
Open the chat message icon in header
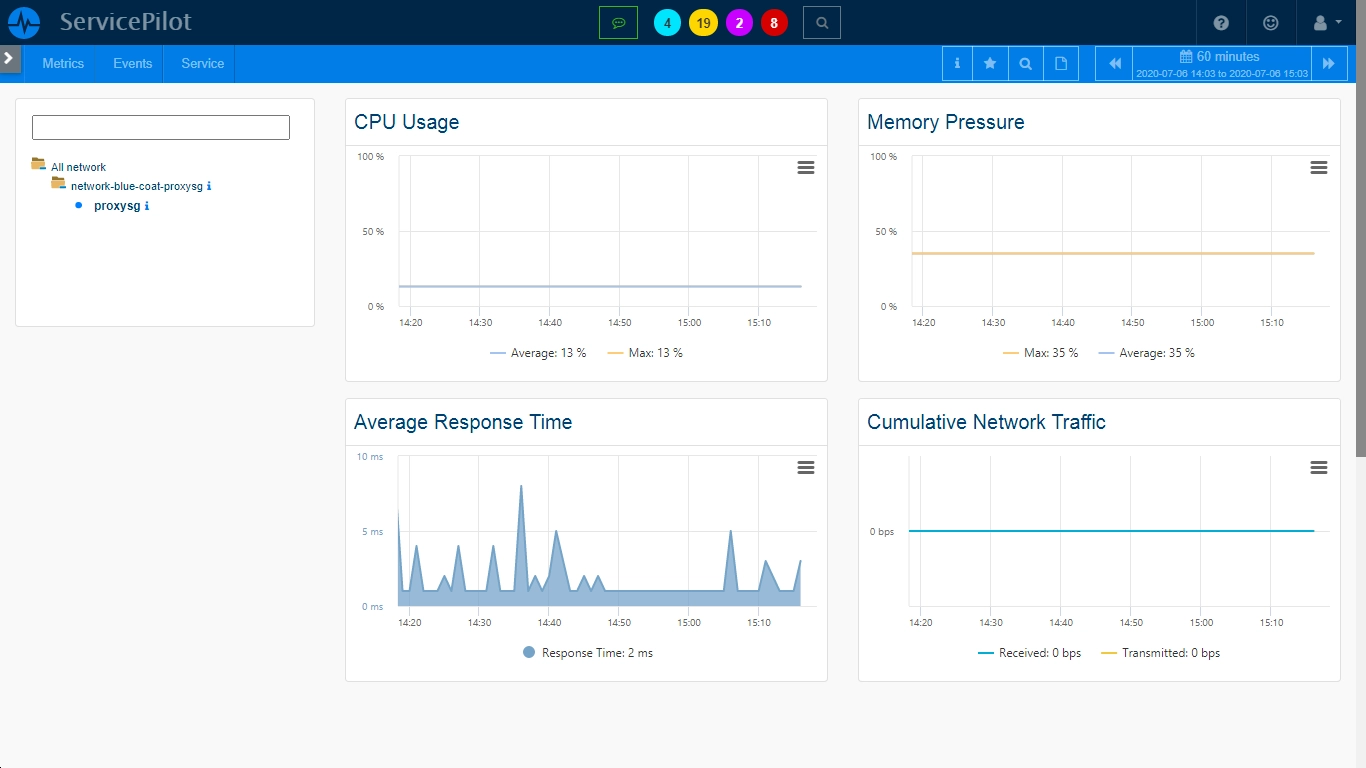coord(619,22)
